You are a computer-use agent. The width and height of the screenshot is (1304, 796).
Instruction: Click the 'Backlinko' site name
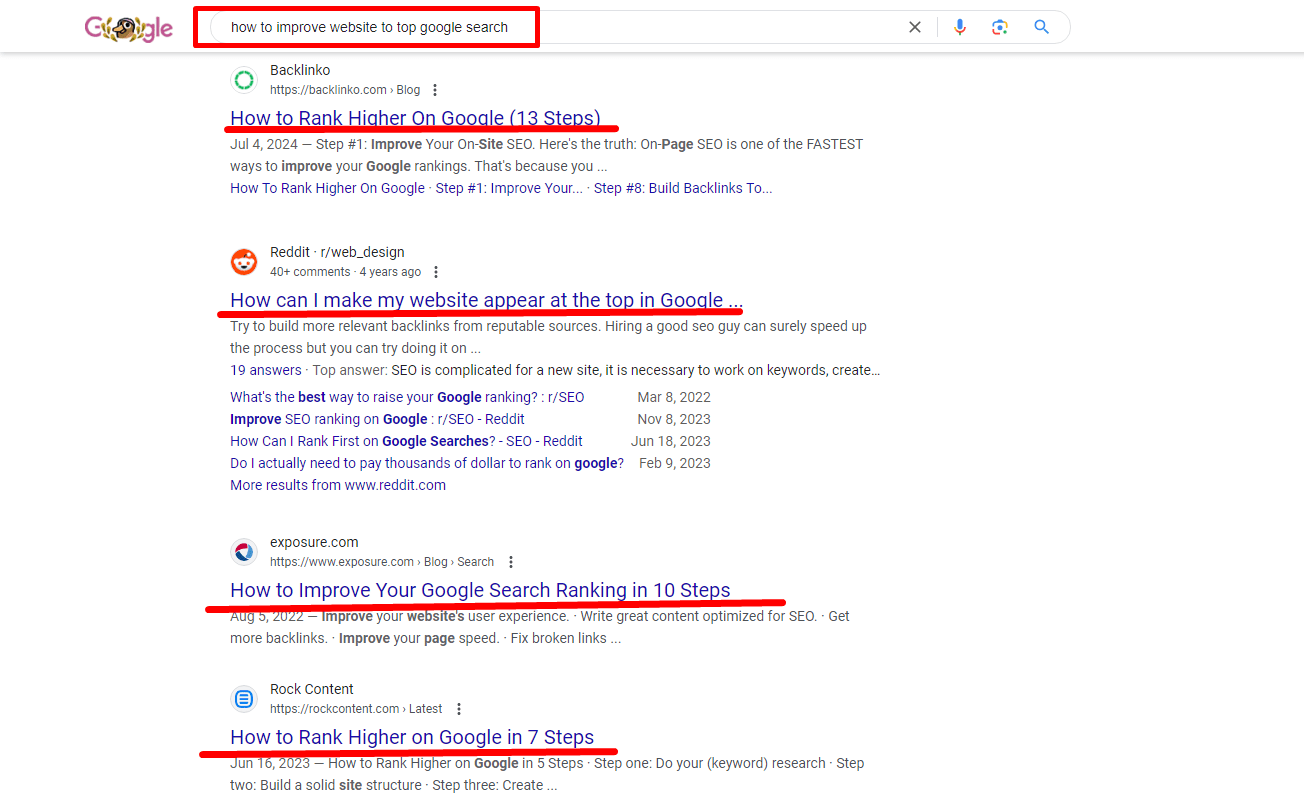300,70
